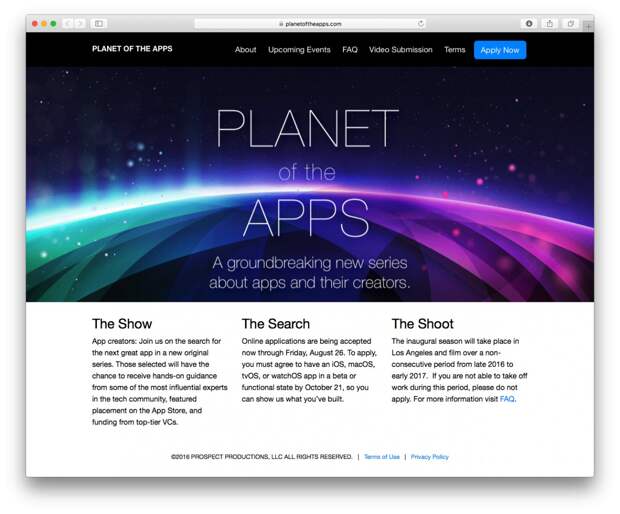Click the green fullscreen window button
This screenshot has width=620, height=514.
(x=53, y=24)
